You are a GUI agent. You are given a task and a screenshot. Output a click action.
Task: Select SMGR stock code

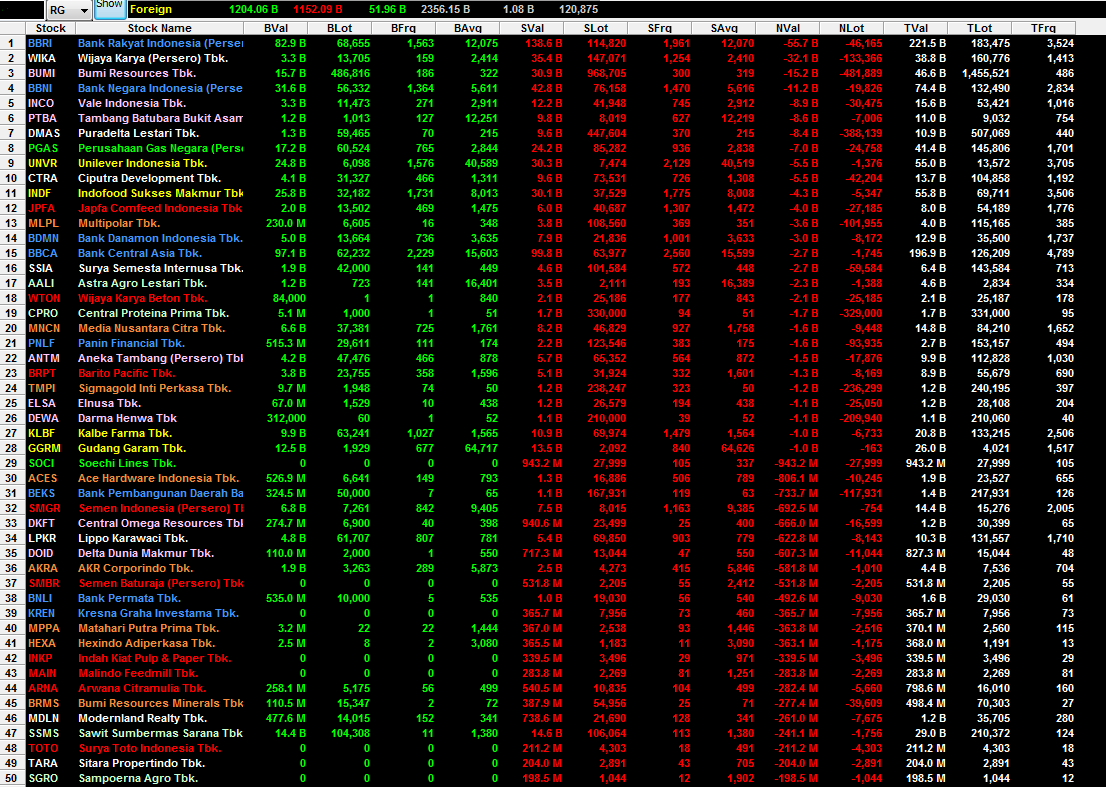[x=44, y=508]
